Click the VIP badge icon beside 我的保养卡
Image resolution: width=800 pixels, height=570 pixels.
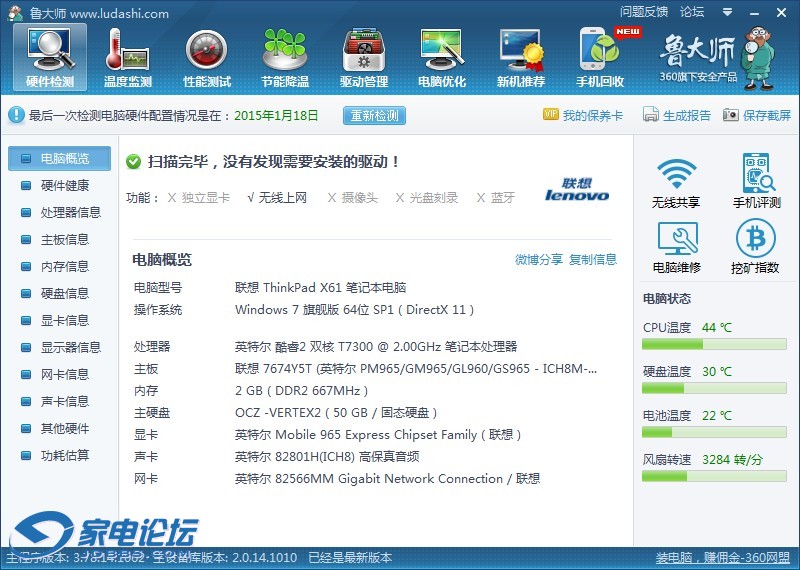click(x=551, y=114)
